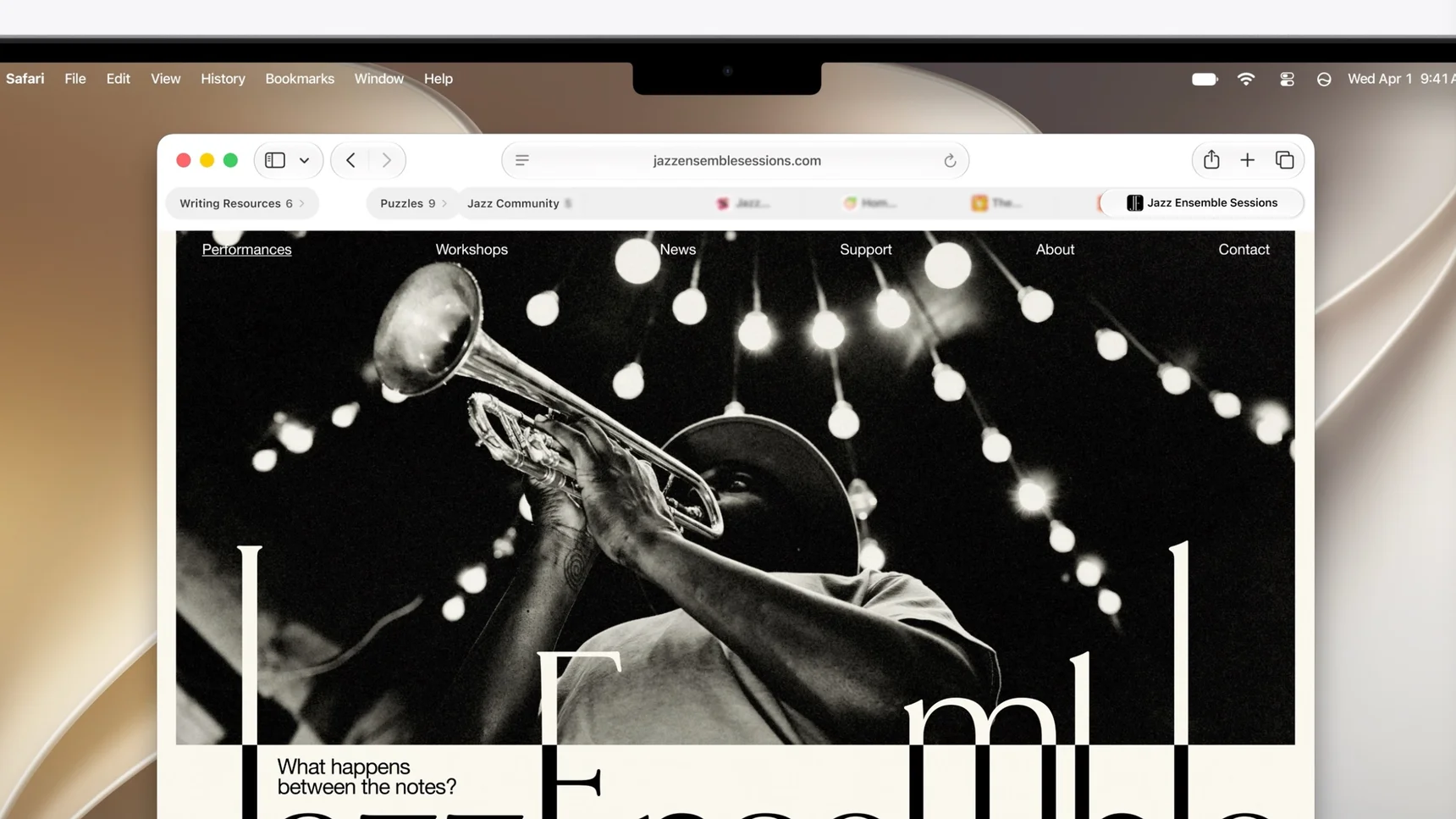The height and width of the screenshot is (819, 1456).
Task: Go forward to the next page
Action: pos(387,160)
